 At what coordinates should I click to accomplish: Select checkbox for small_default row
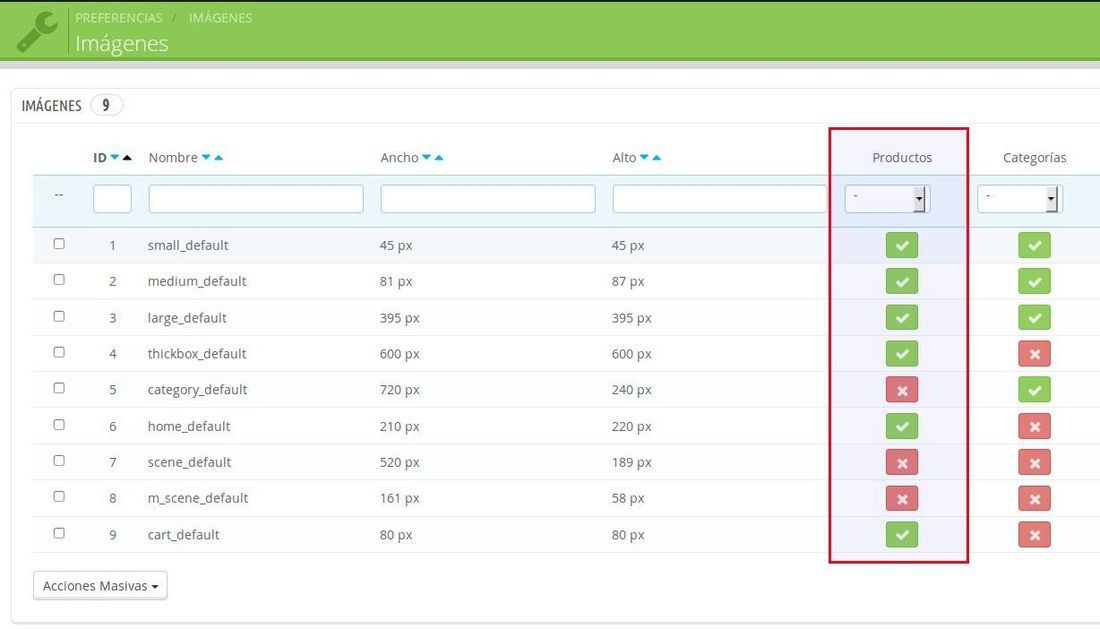(59, 243)
